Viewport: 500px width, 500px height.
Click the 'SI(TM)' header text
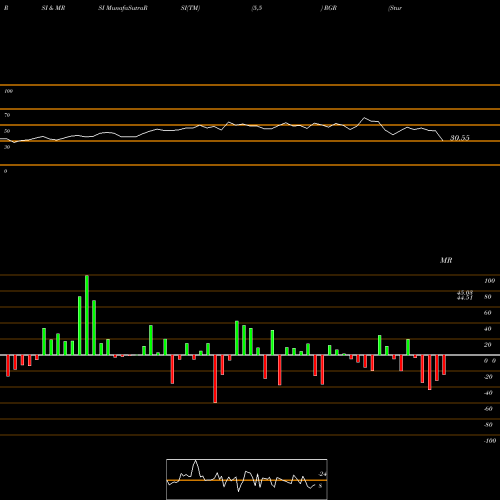tap(190, 8)
